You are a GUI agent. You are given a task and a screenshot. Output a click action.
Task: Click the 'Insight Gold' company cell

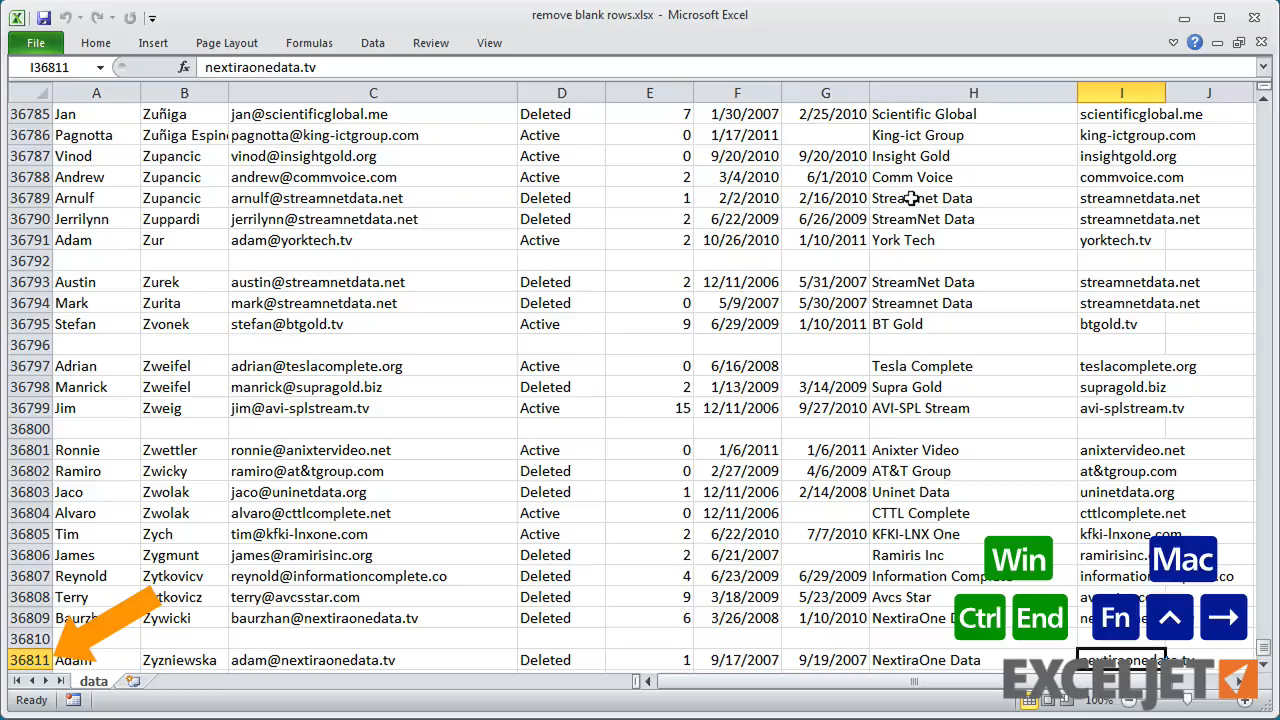pos(973,156)
